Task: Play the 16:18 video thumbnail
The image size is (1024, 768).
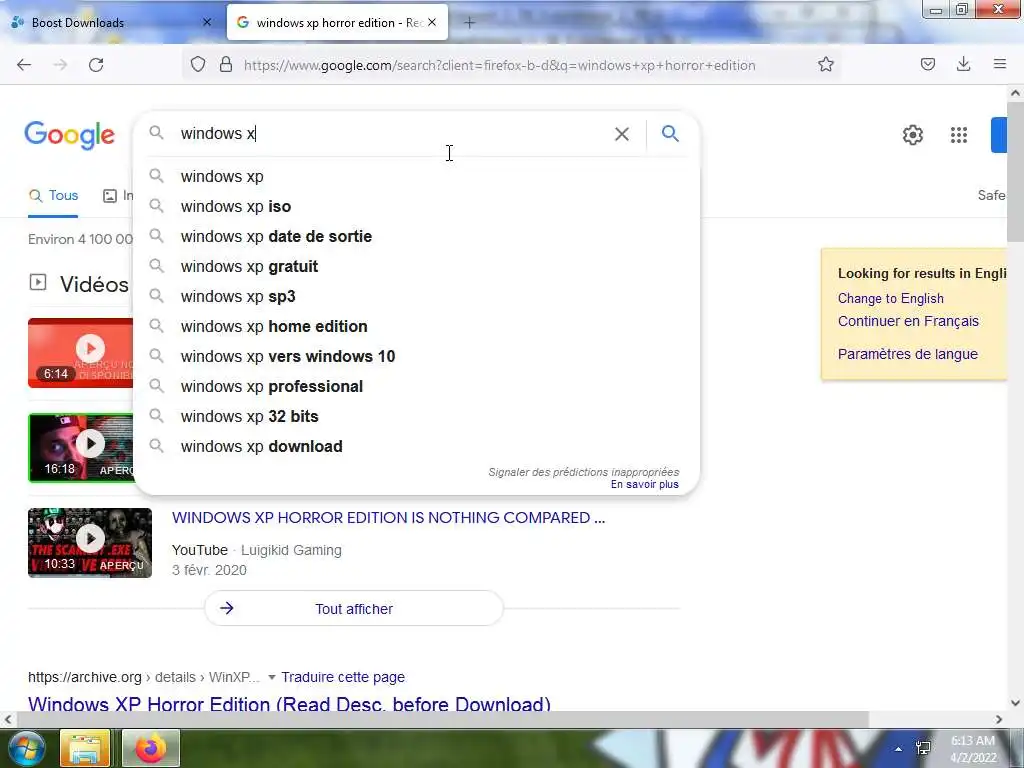Action: [x=80, y=448]
